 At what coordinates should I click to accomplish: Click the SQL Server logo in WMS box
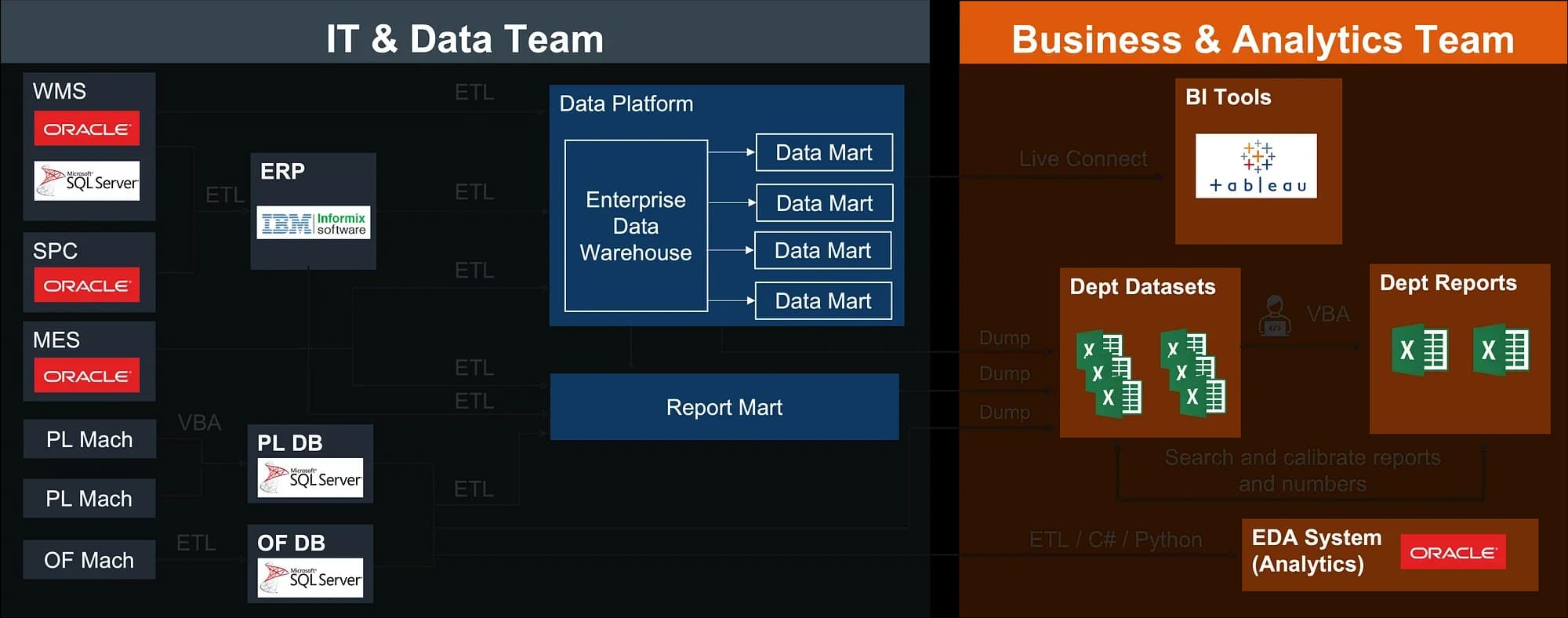click(87, 180)
